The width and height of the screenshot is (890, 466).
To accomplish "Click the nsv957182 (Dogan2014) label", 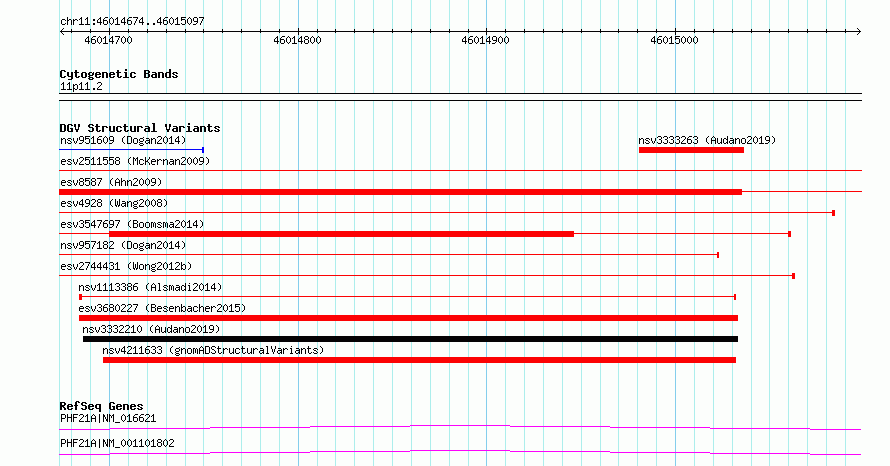I will pos(123,245).
